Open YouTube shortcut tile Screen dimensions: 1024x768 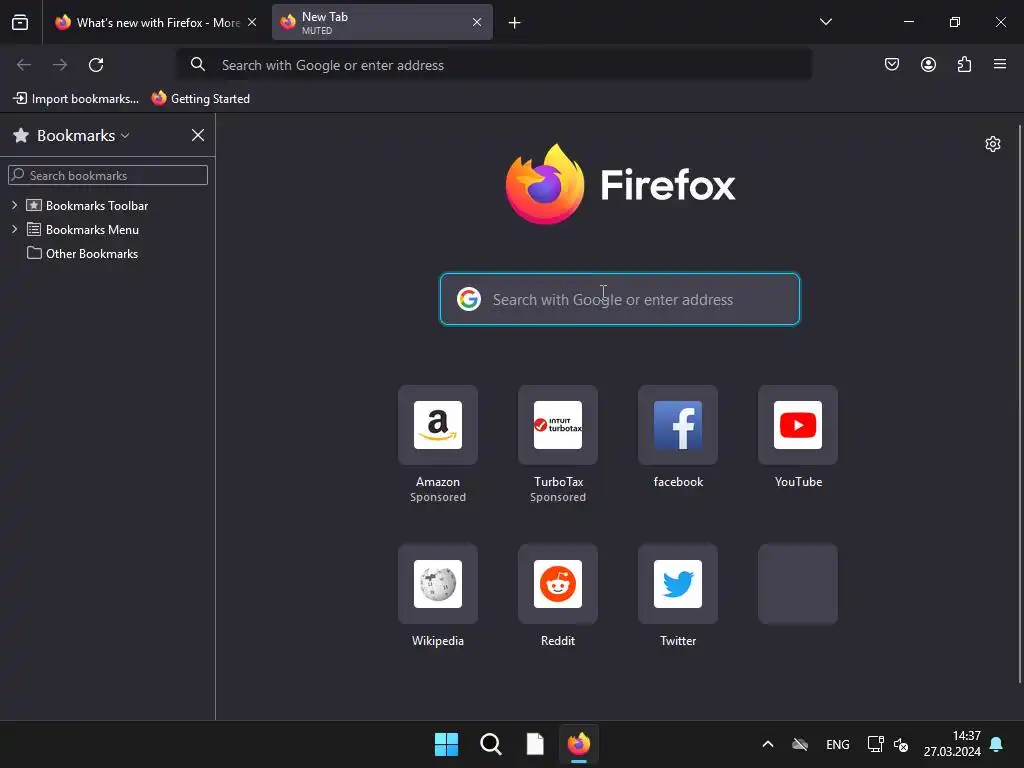(798, 425)
